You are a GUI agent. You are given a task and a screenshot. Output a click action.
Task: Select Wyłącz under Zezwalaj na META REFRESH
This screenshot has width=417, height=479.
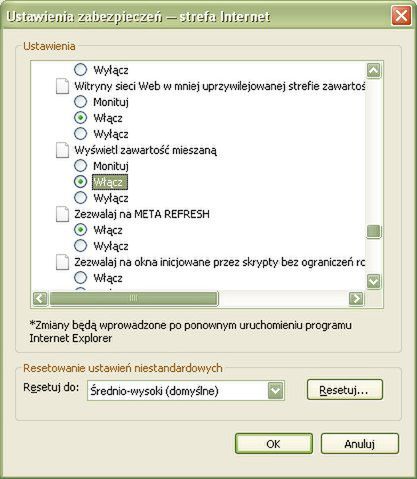[80, 246]
